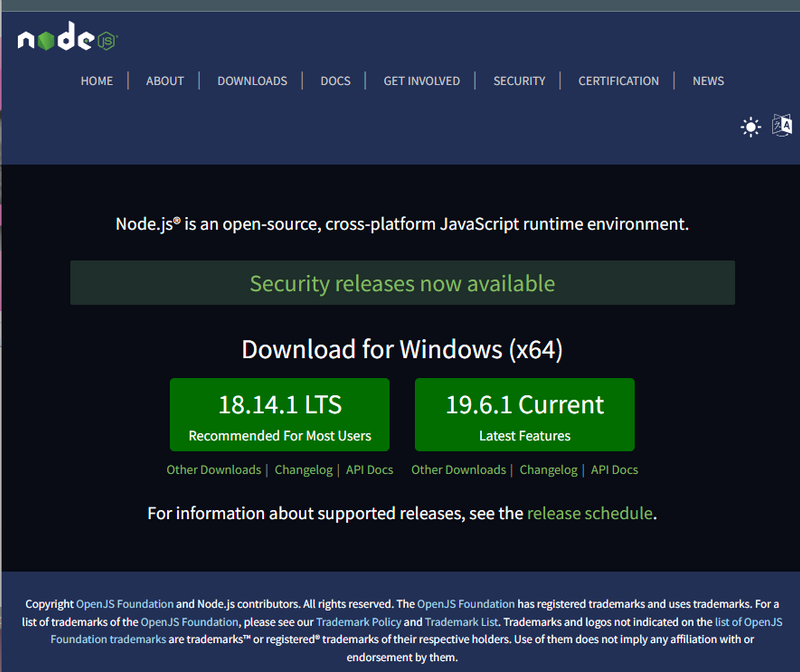View Changelog for the 19.6.1 Current release
Screen dimensions: 800x672
pyautogui.click(x=548, y=470)
